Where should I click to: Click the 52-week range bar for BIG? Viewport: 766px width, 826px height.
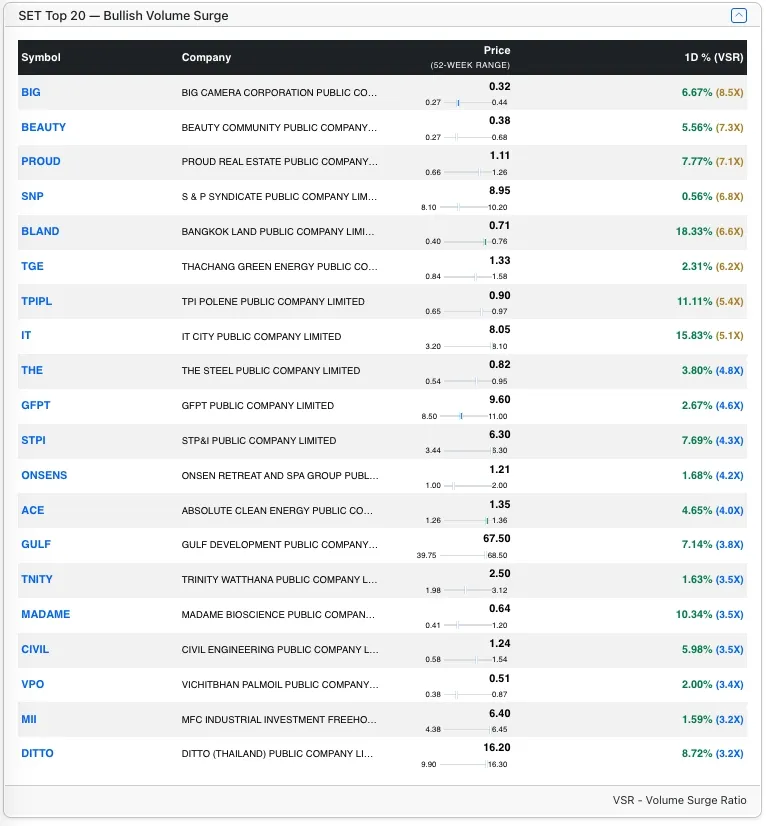pyautogui.click(x=467, y=103)
